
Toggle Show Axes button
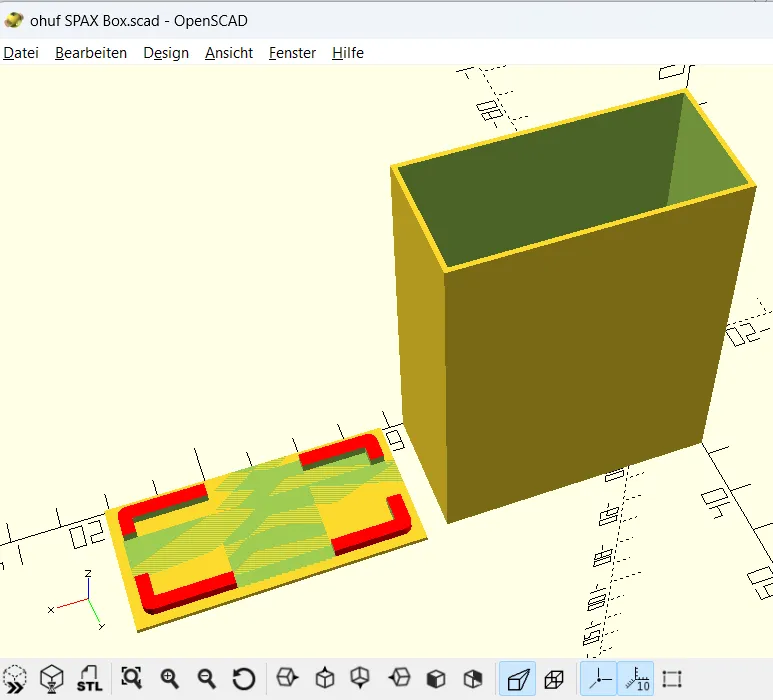(598, 679)
